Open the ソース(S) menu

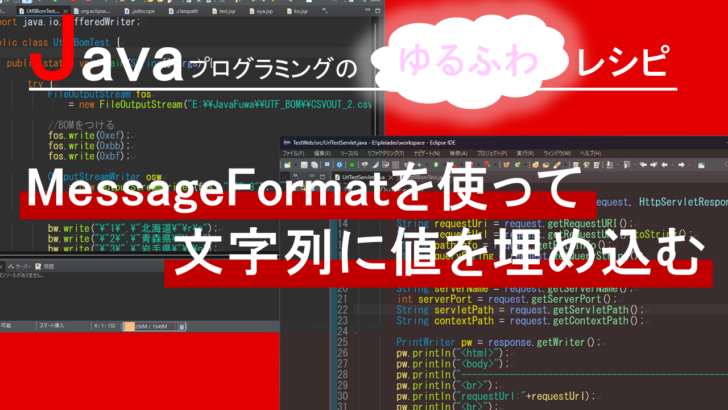pos(349,153)
